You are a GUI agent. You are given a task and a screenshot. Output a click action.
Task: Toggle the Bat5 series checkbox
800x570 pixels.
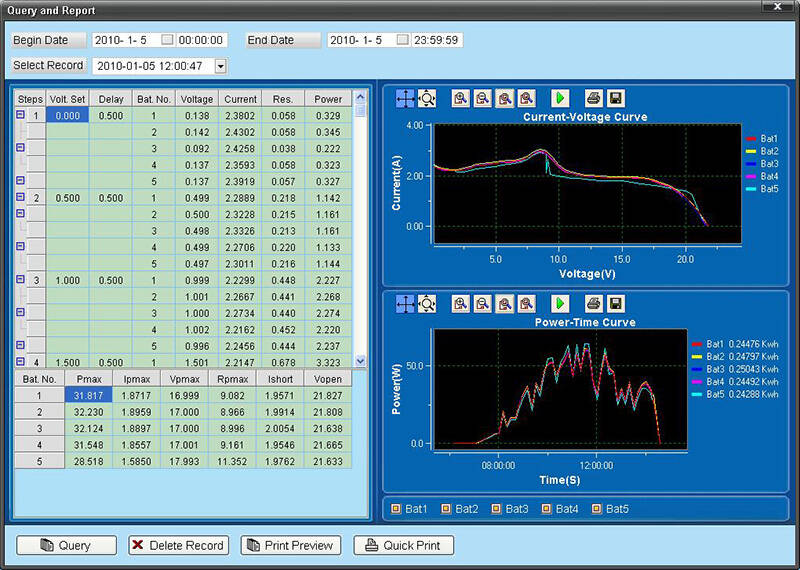pos(597,509)
